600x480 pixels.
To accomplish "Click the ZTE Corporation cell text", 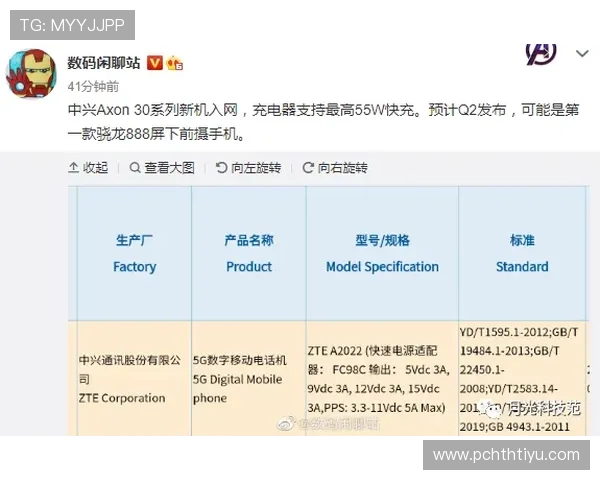I will pos(122,398).
